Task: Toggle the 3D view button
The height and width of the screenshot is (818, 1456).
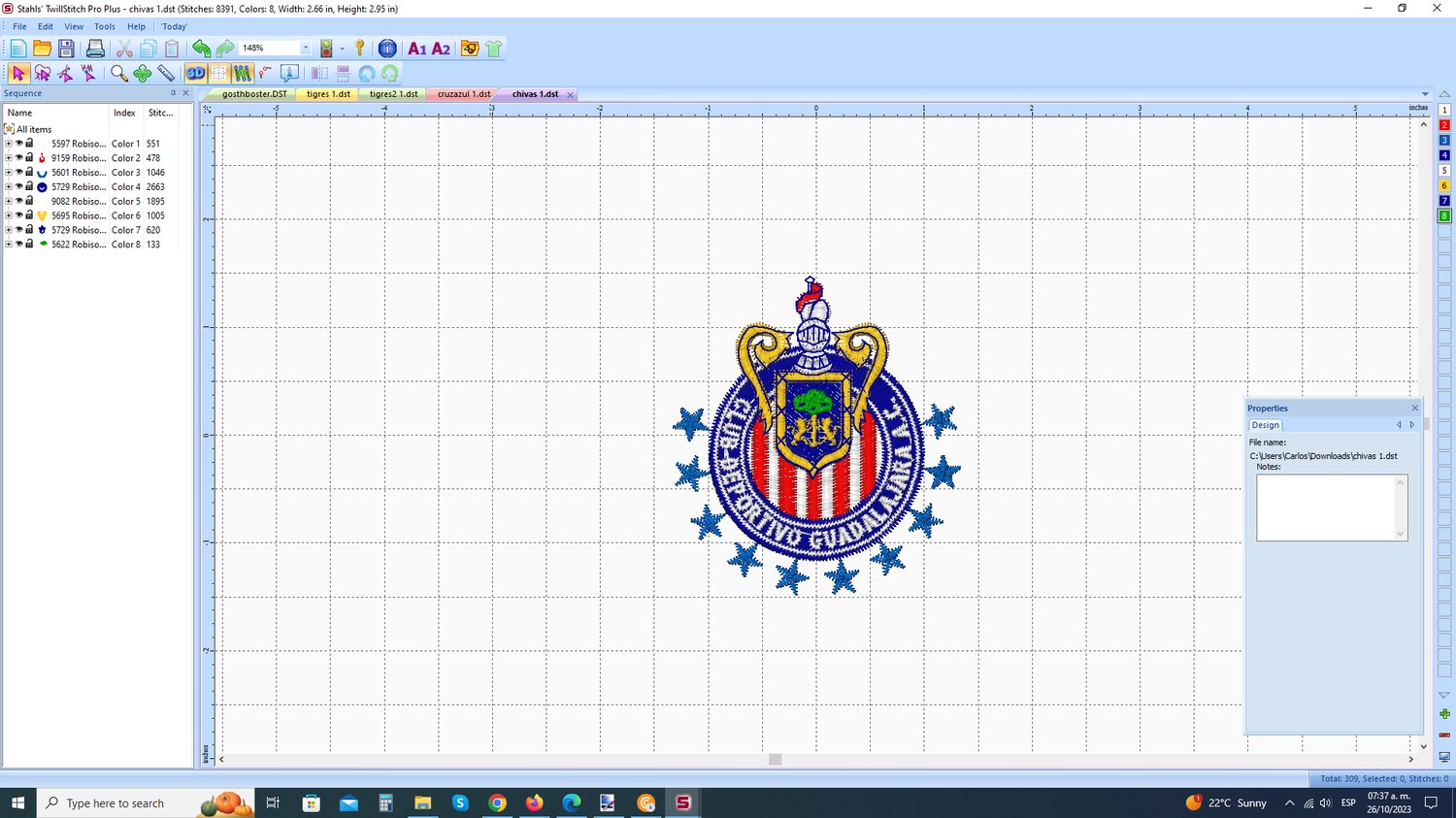Action: (x=195, y=73)
